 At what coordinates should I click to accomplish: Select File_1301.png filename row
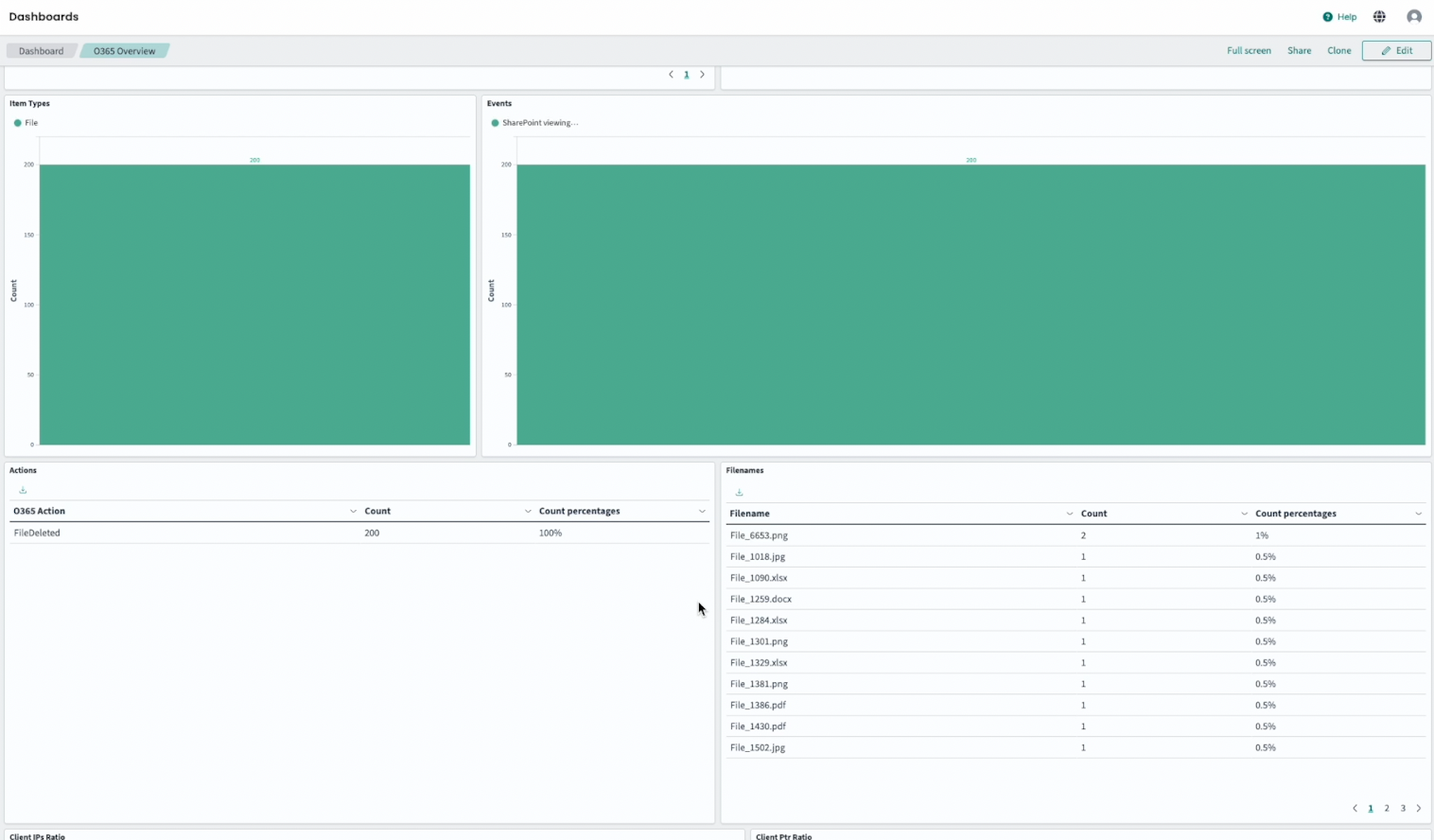tap(1075, 641)
